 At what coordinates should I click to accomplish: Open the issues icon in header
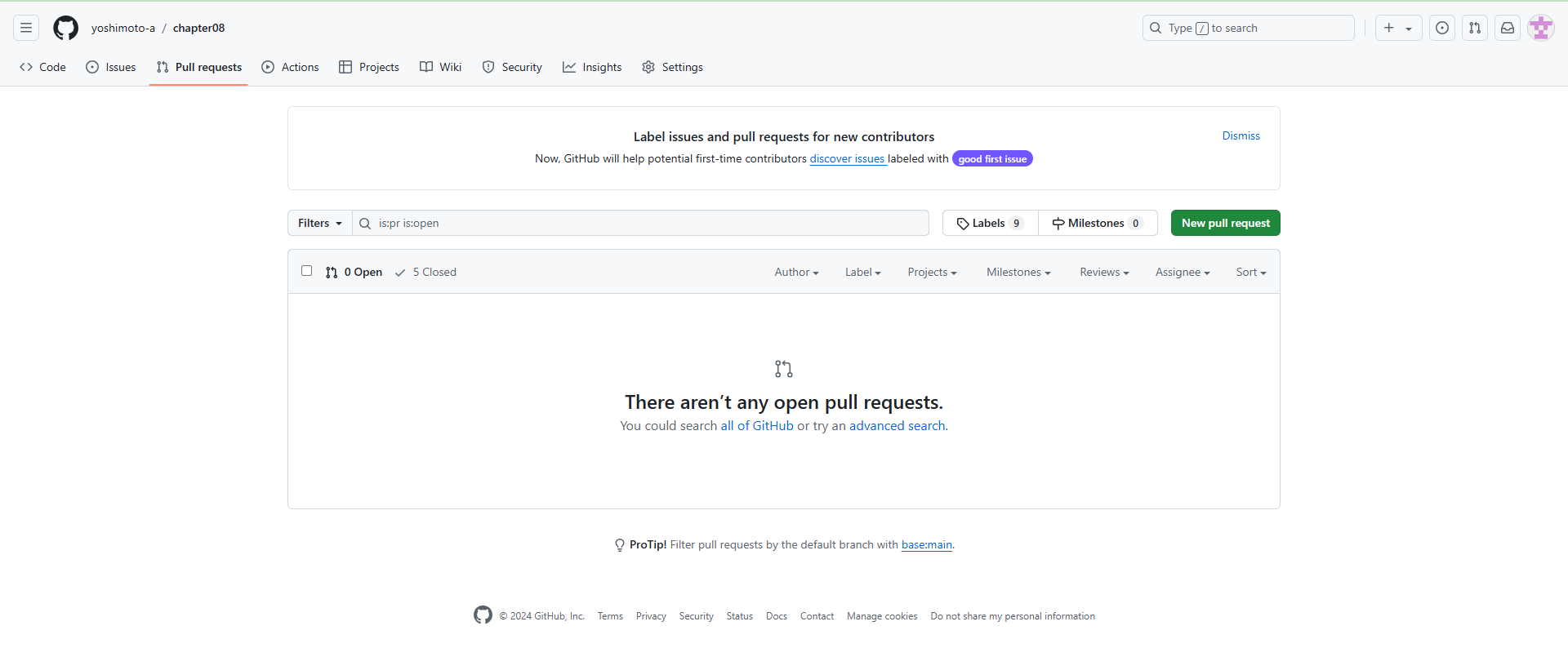(1442, 28)
